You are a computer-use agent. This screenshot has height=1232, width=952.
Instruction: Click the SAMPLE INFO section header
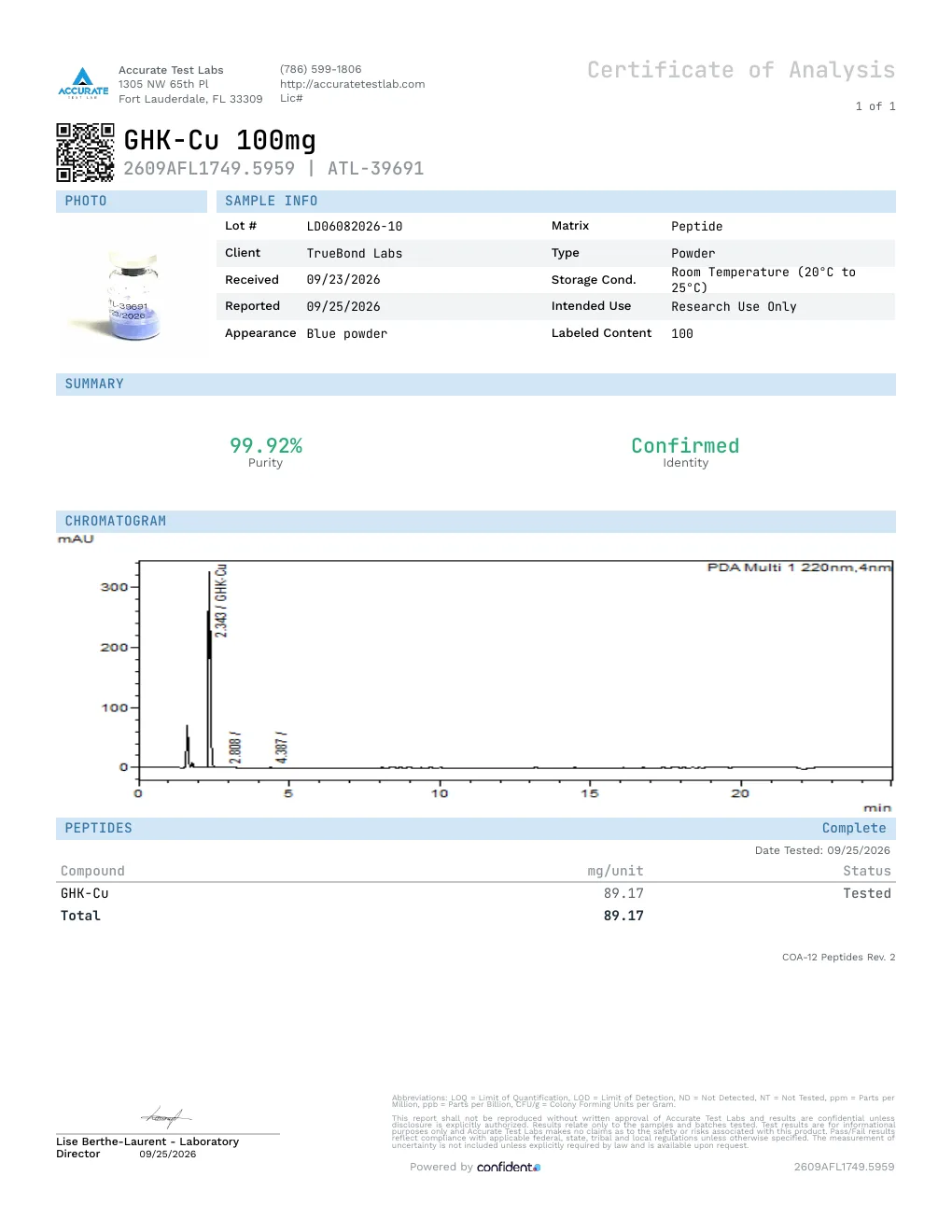pos(556,202)
